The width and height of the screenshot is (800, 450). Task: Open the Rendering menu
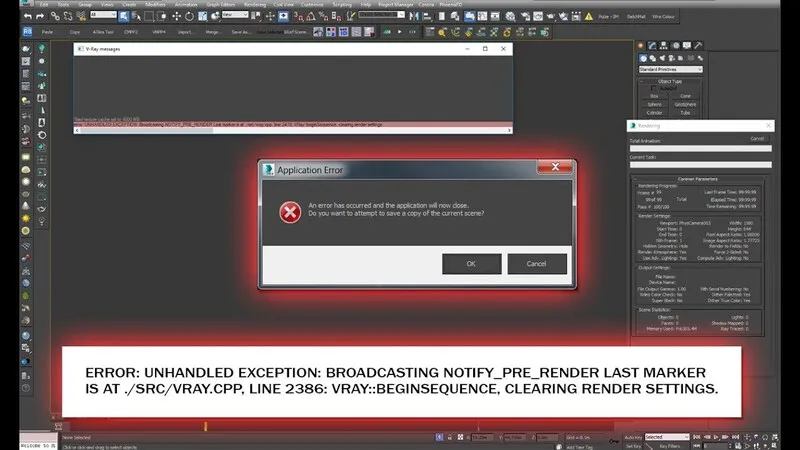pyautogui.click(x=255, y=4)
